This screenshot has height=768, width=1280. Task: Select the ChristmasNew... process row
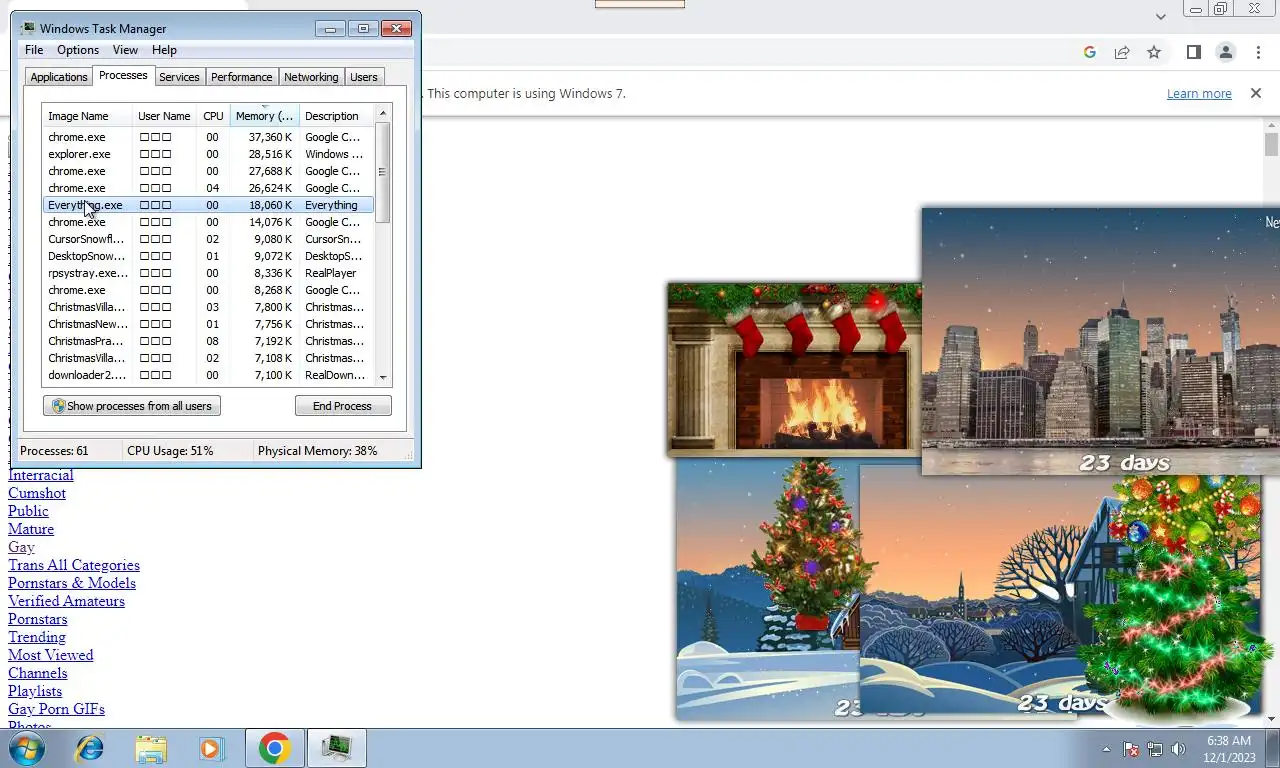[x=208, y=324]
